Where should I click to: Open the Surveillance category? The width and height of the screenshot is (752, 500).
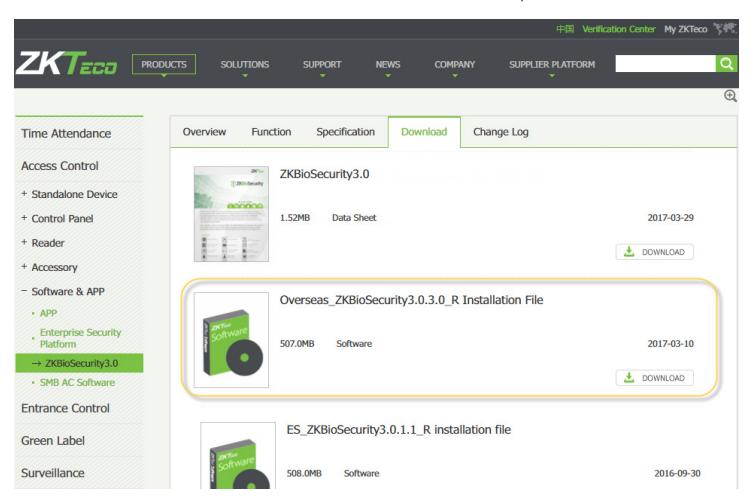53,473
